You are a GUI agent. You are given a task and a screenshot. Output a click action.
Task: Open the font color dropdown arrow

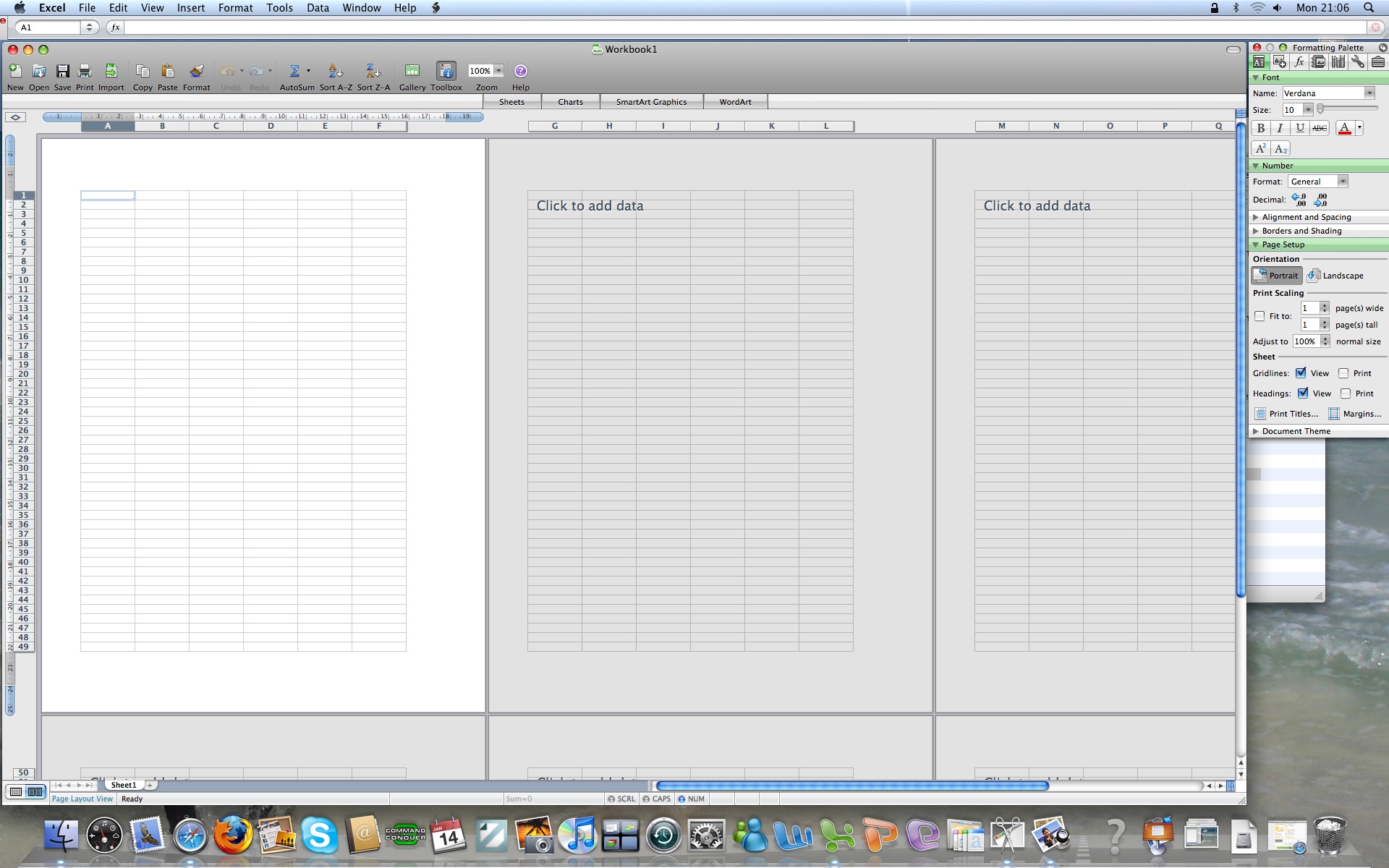(1359, 128)
